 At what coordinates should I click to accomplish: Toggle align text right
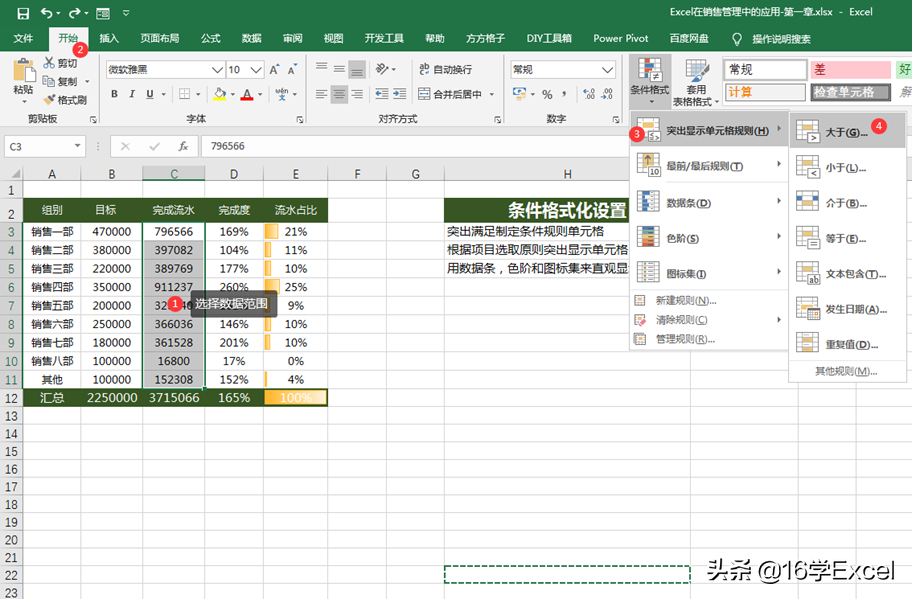pos(357,94)
